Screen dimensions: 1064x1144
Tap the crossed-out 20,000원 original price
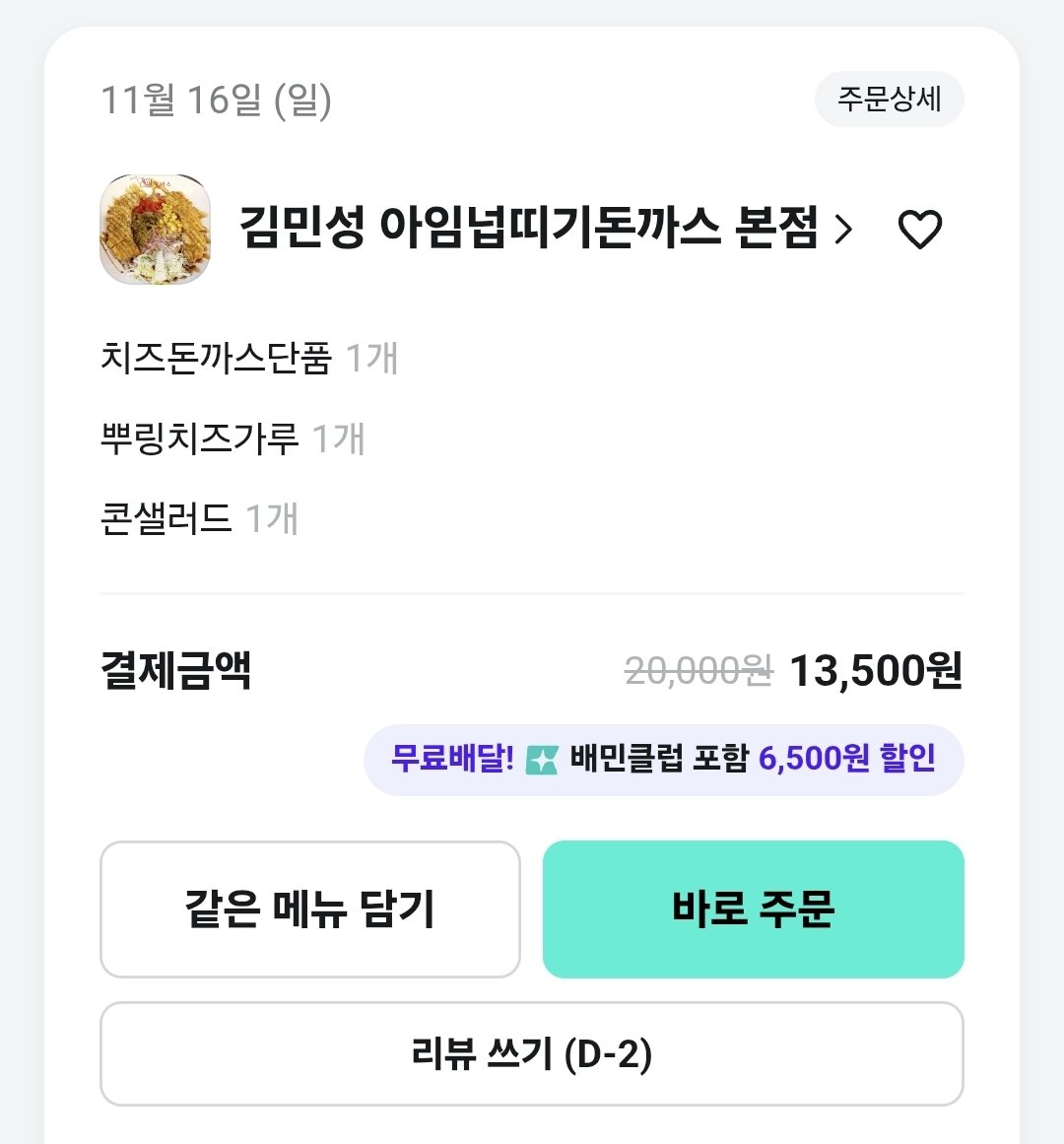tap(698, 672)
